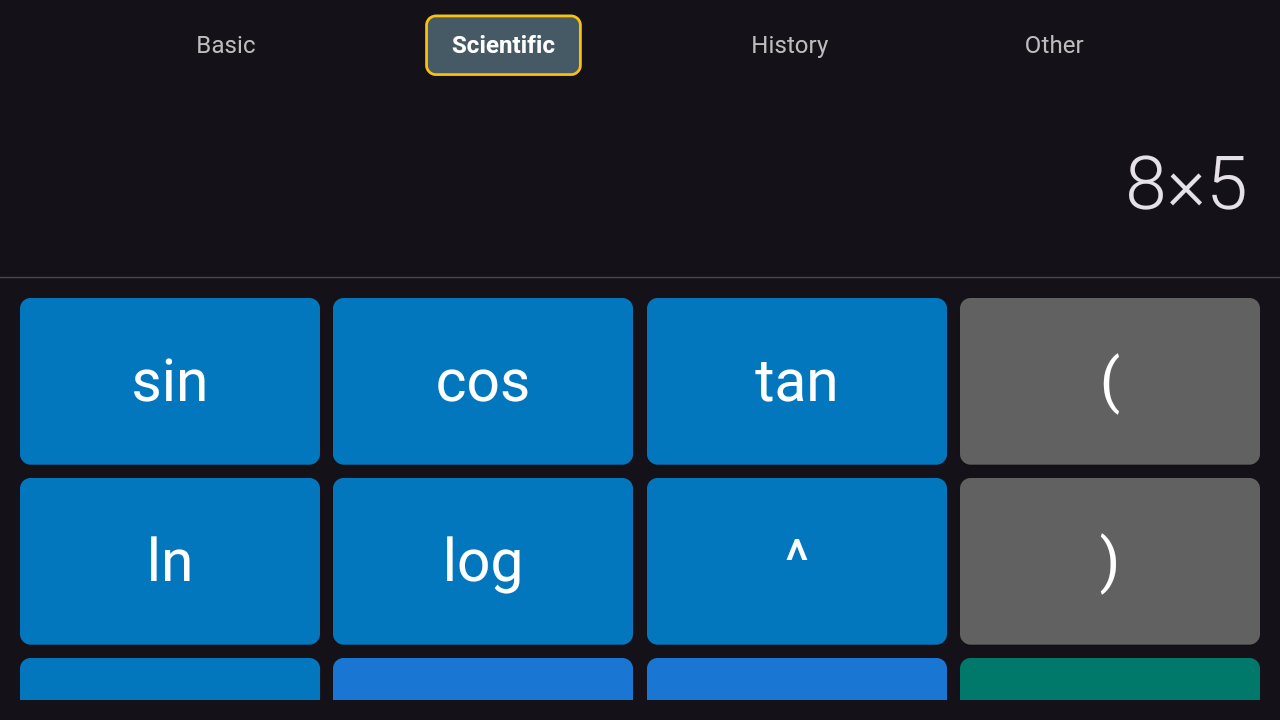Click the empty display area left of expression
Screen dimensions: 1280x720
(560, 183)
